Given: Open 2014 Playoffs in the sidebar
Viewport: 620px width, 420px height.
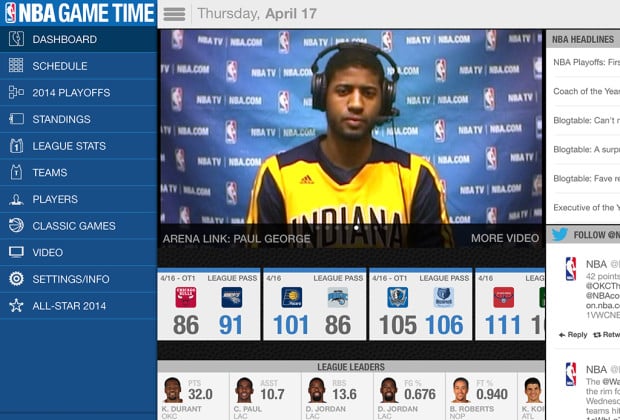Looking at the screenshot, I should coord(78,92).
